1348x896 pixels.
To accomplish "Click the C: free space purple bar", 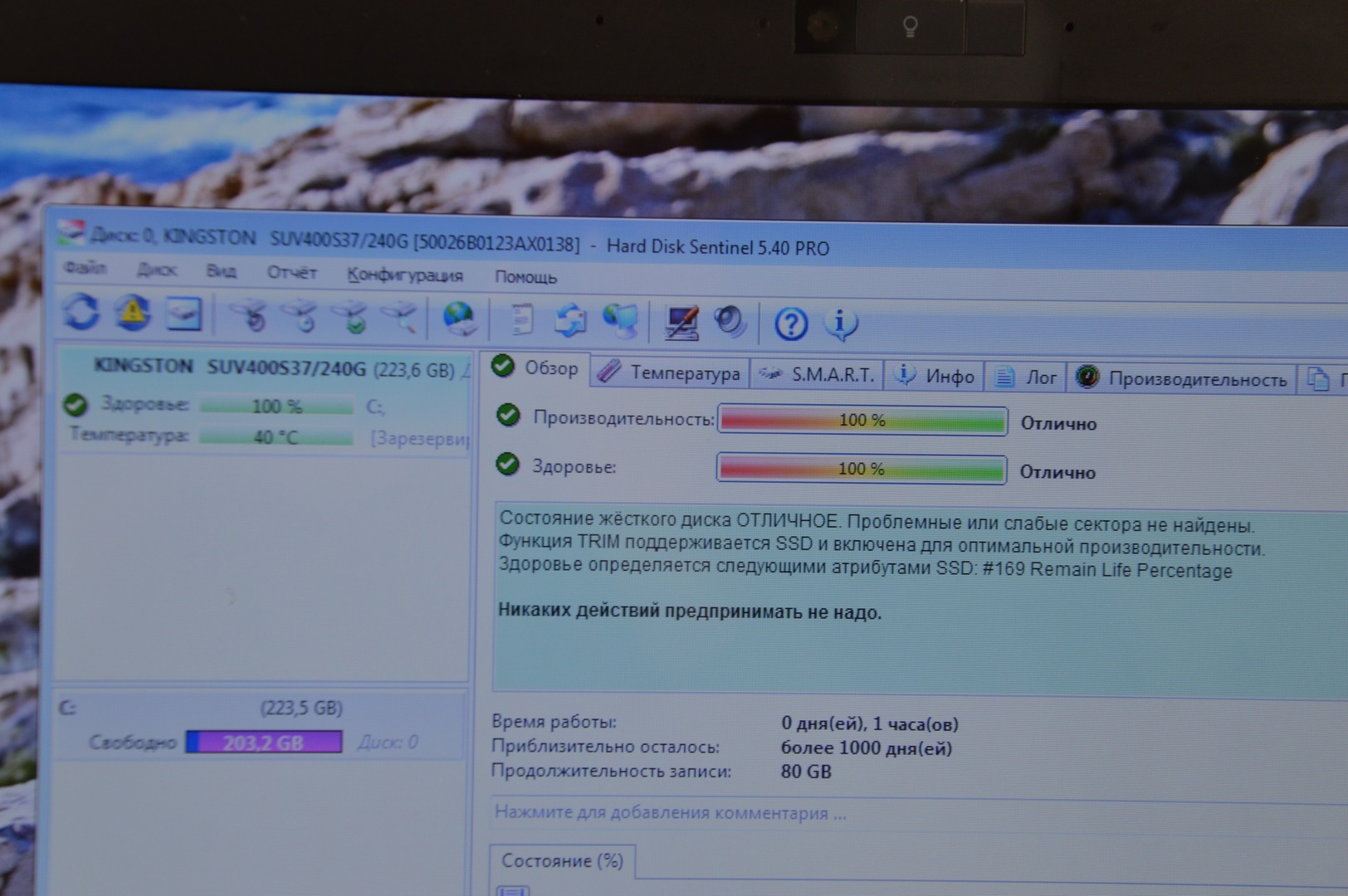I will click(x=264, y=742).
